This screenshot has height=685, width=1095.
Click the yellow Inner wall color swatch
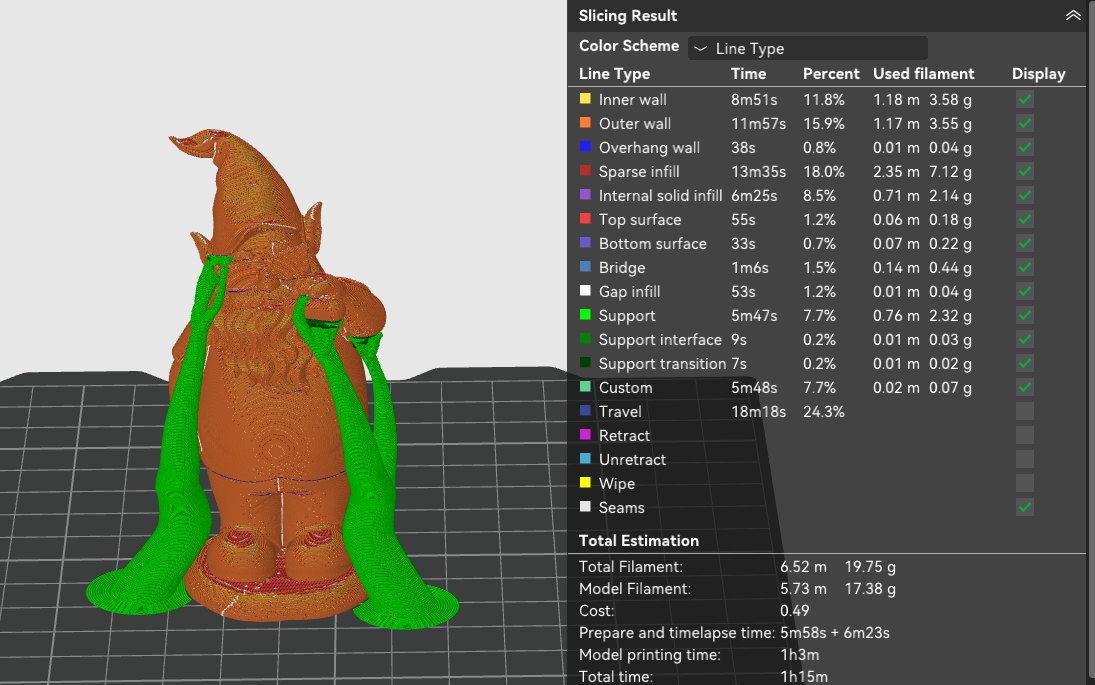(584, 99)
